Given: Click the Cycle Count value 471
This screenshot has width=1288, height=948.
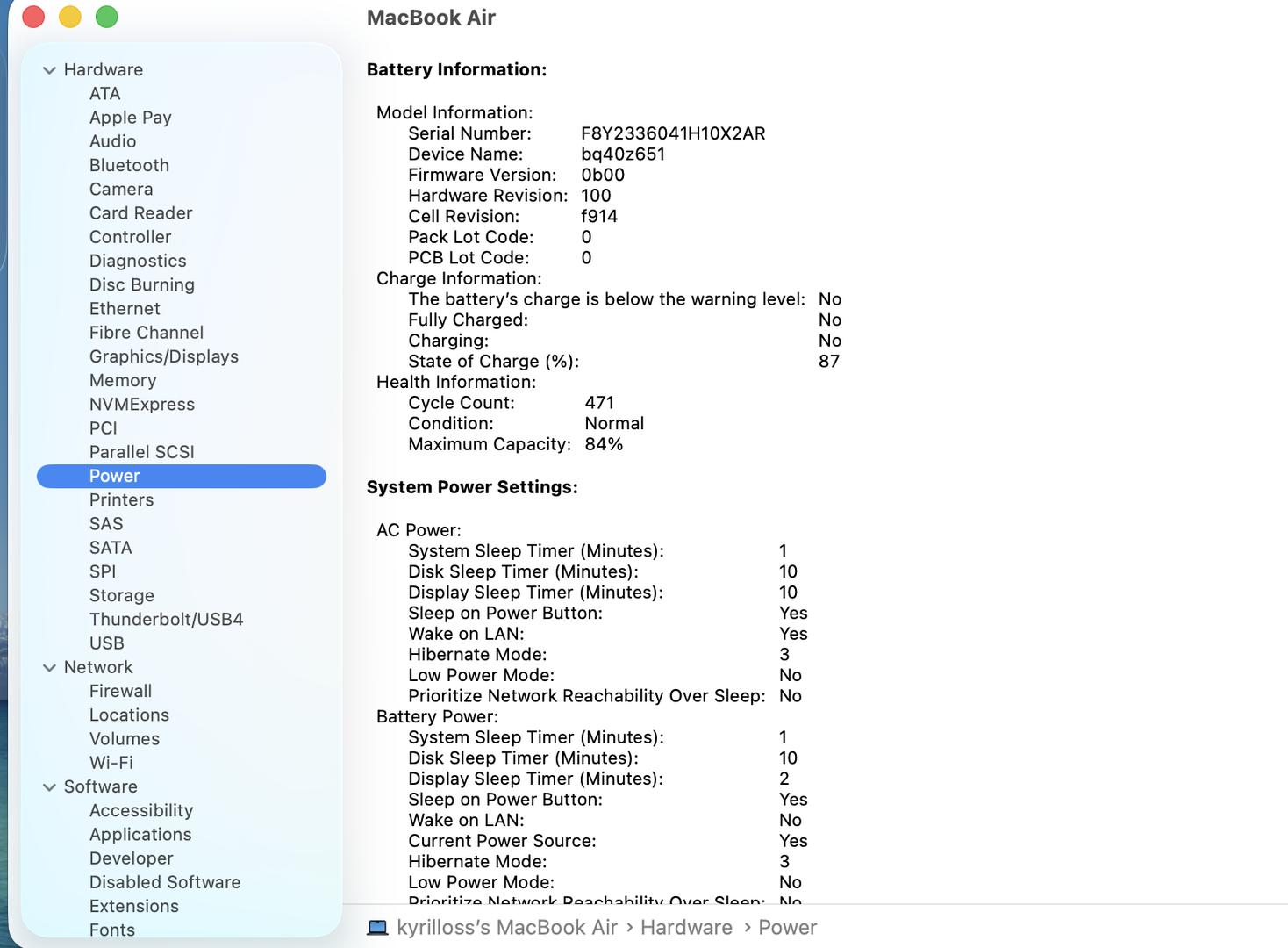Looking at the screenshot, I should 599,403.
